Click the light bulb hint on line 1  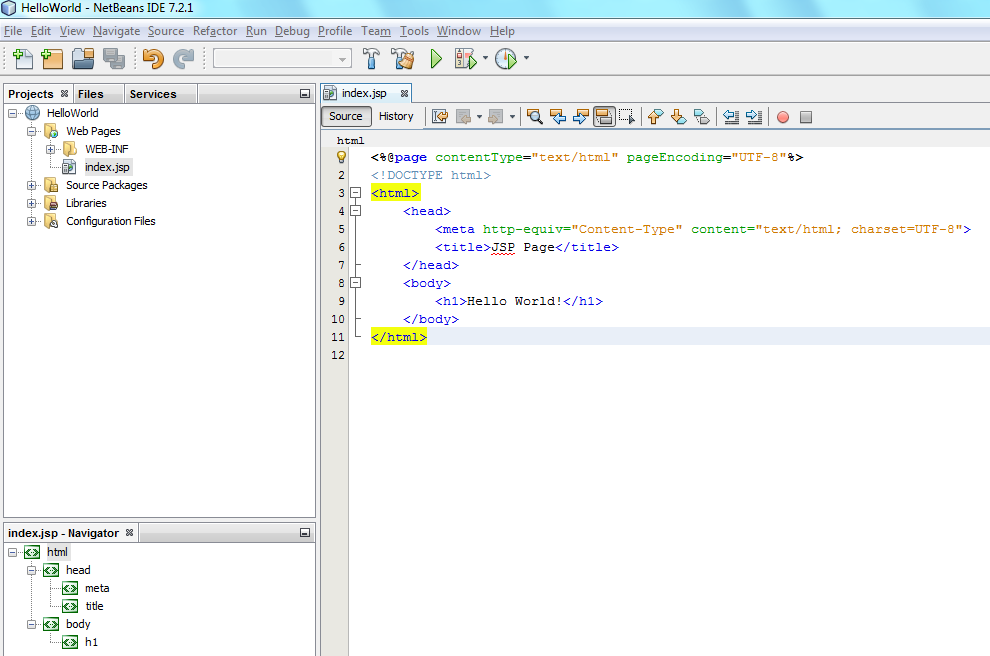coord(341,157)
